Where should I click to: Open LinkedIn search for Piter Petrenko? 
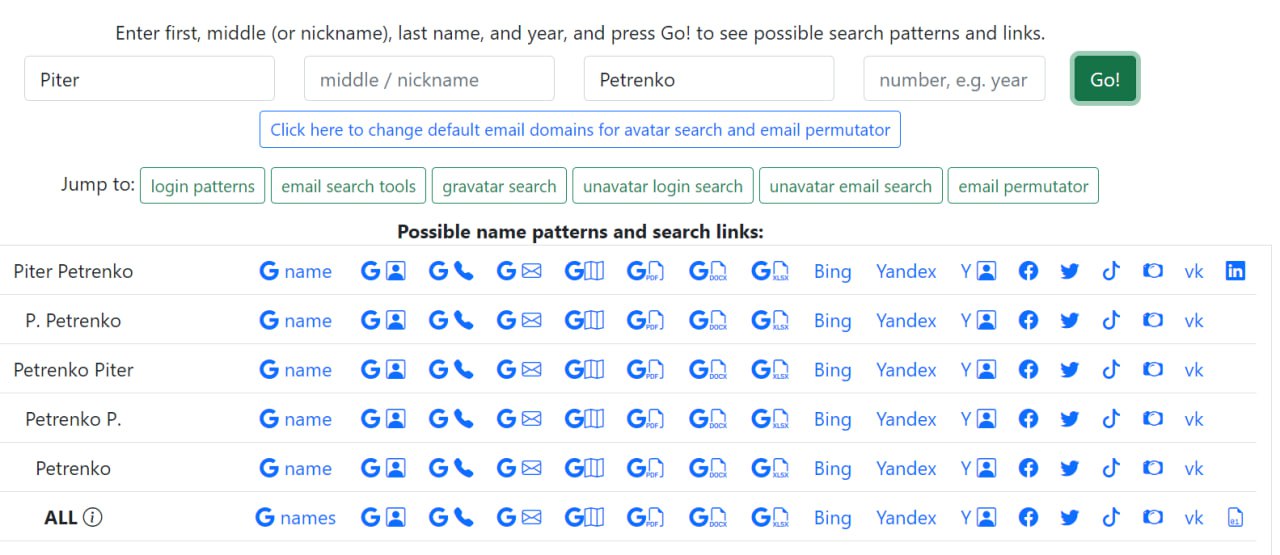(x=1235, y=271)
